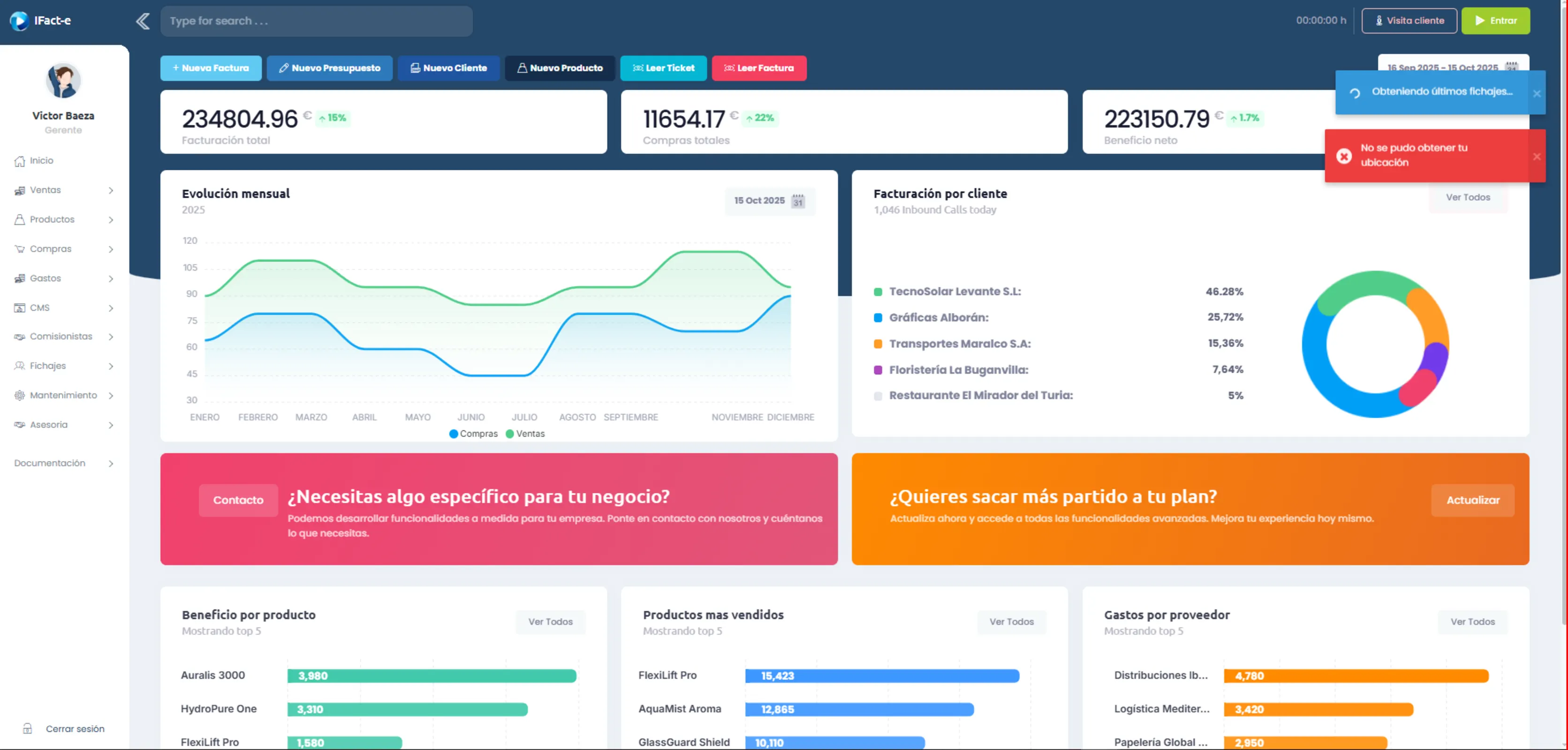This screenshot has width=1568, height=750.
Task: Click Nuevo Producto button
Action: [x=560, y=68]
